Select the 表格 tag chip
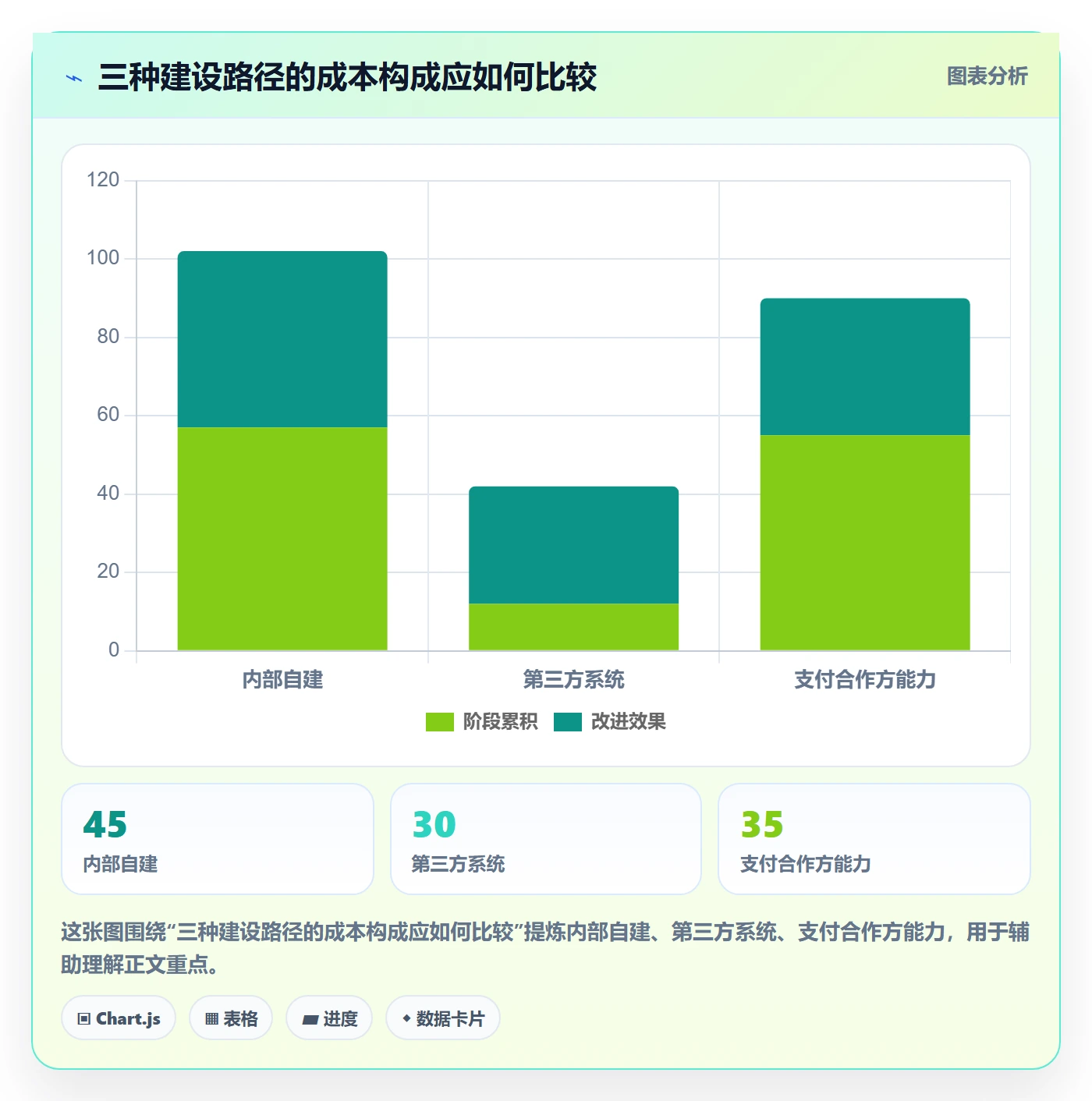 click(x=231, y=1018)
